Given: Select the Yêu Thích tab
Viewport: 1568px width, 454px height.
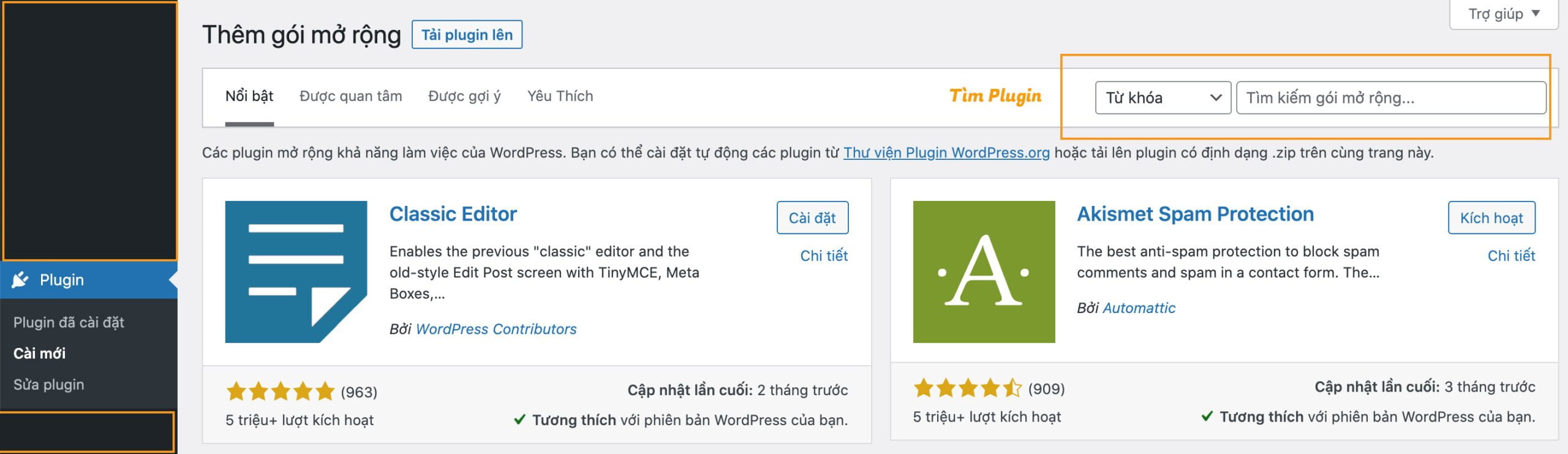Looking at the screenshot, I should click(560, 96).
